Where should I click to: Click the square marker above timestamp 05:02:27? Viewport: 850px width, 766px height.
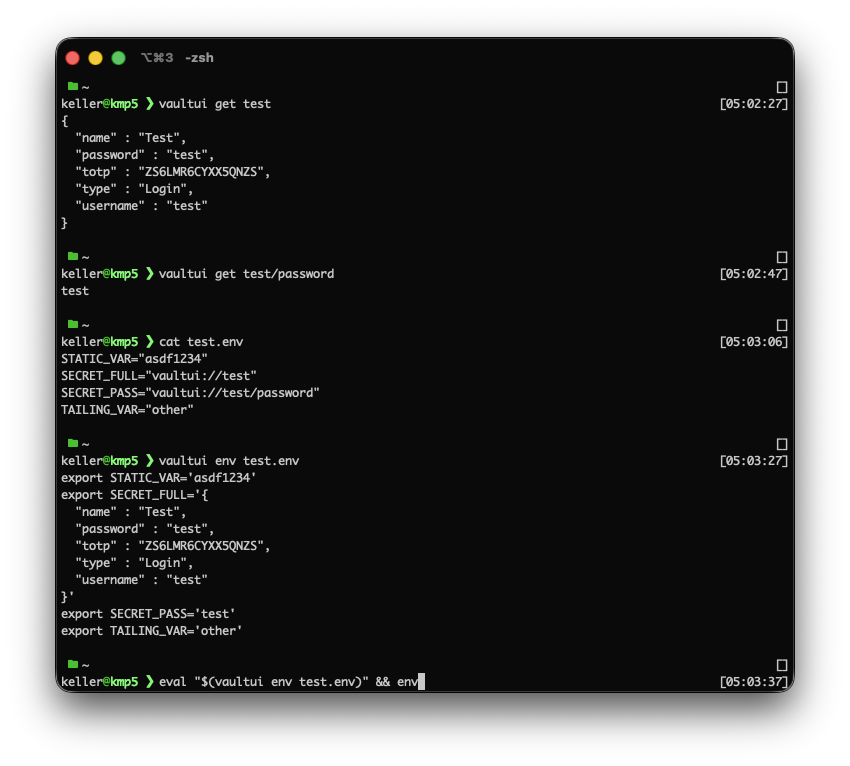click(x=782, y=87)
